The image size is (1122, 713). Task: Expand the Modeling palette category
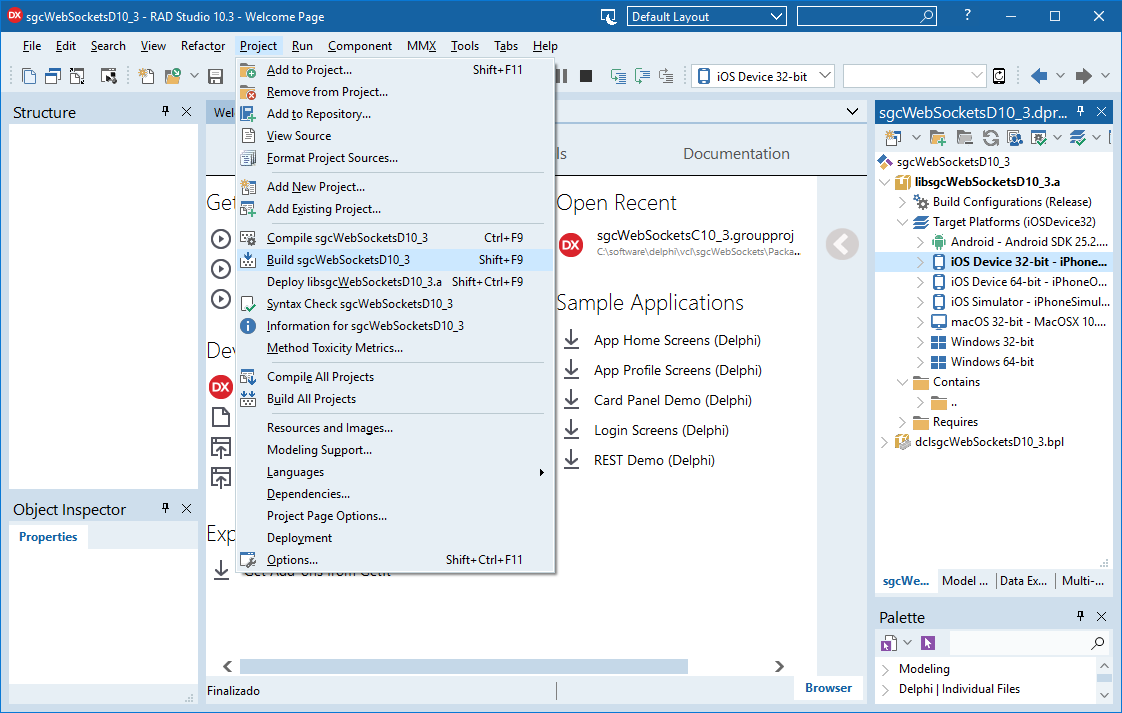pos(885,669)
